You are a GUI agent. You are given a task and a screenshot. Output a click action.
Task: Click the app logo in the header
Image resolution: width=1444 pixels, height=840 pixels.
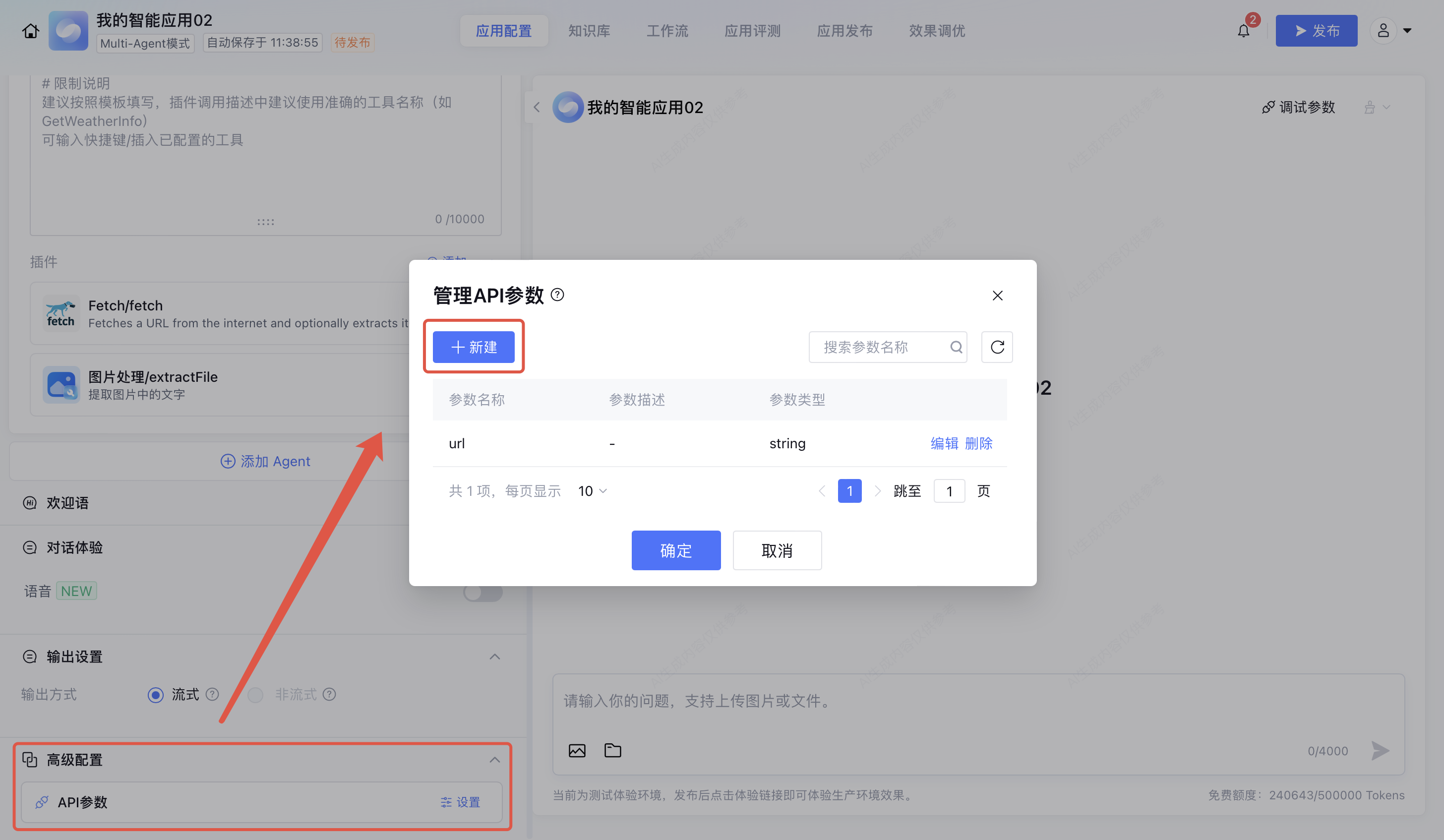click(68, 30)
